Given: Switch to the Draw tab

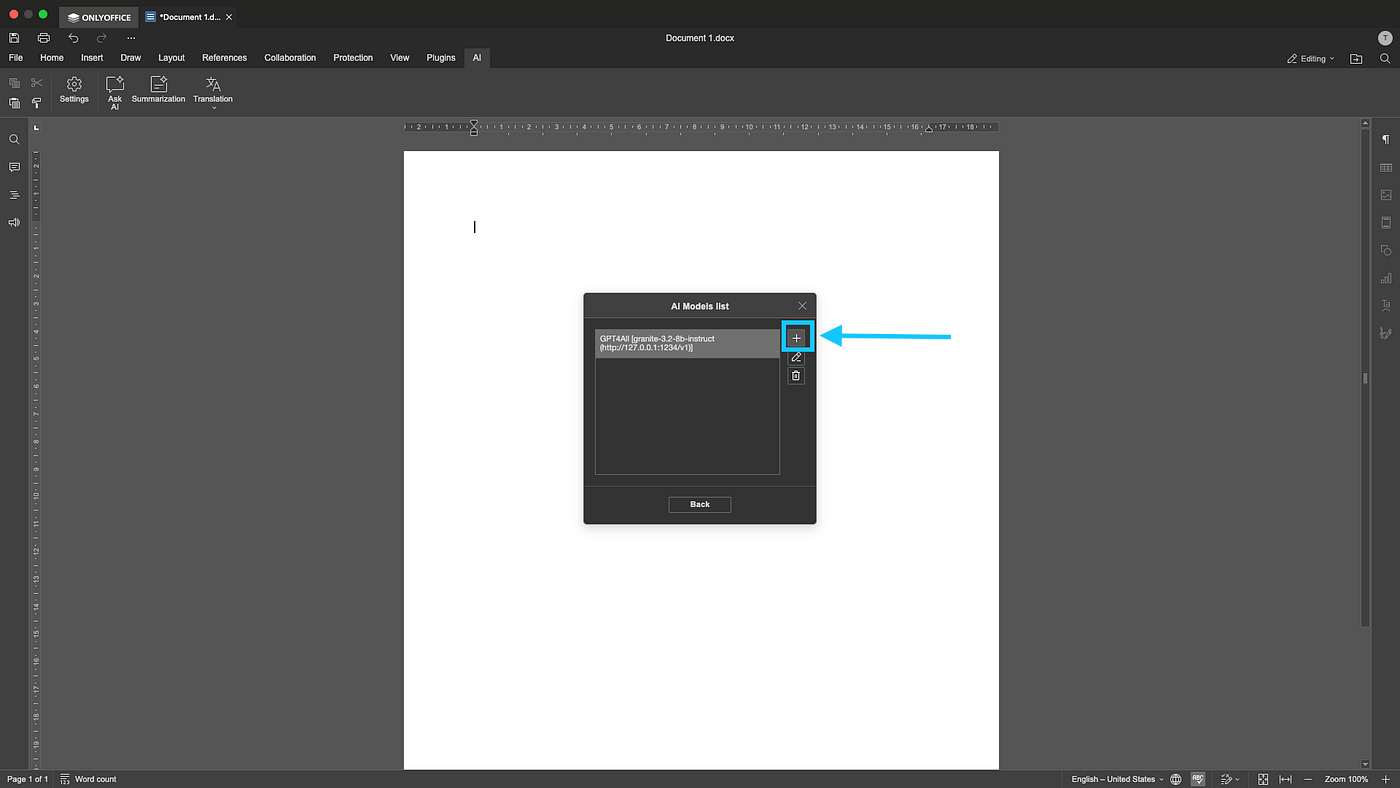Looking at the screenshot, I should (x=131, y=58).
